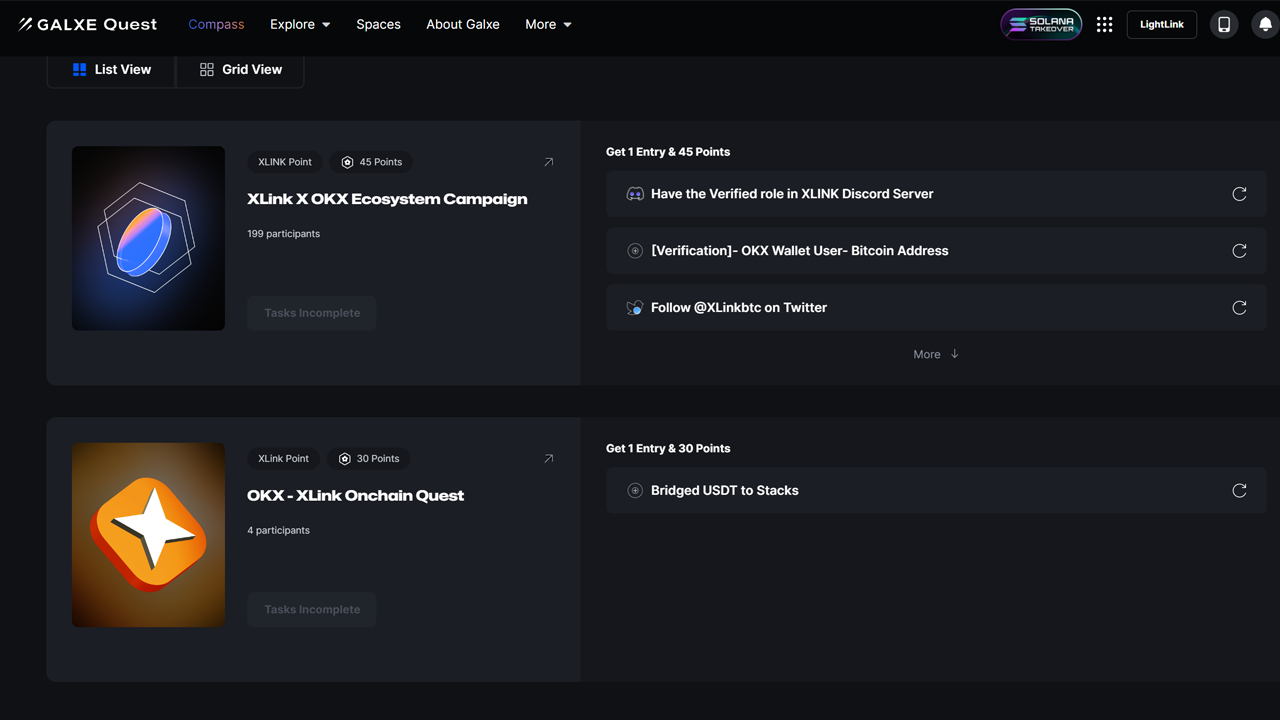Refresh the XLINK Discord Server task status
This screenshot has height=720, width=1280.
point(1239,194)
